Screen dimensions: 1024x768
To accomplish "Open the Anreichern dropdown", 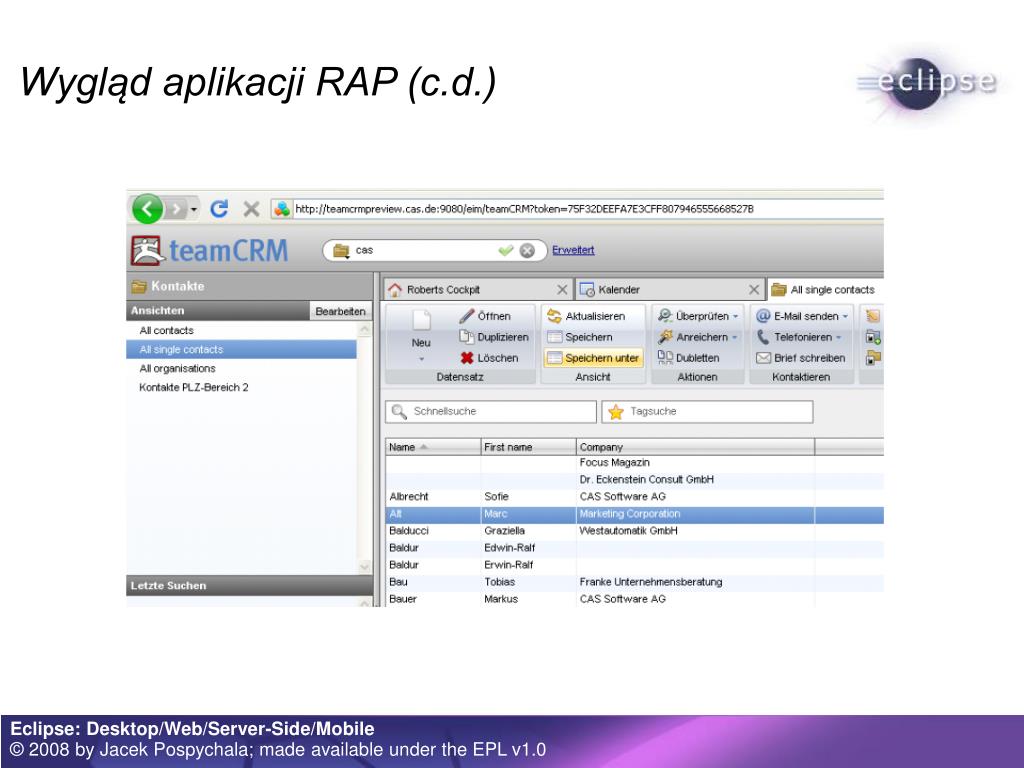I will pyautogui.click(x=734, y=338).
